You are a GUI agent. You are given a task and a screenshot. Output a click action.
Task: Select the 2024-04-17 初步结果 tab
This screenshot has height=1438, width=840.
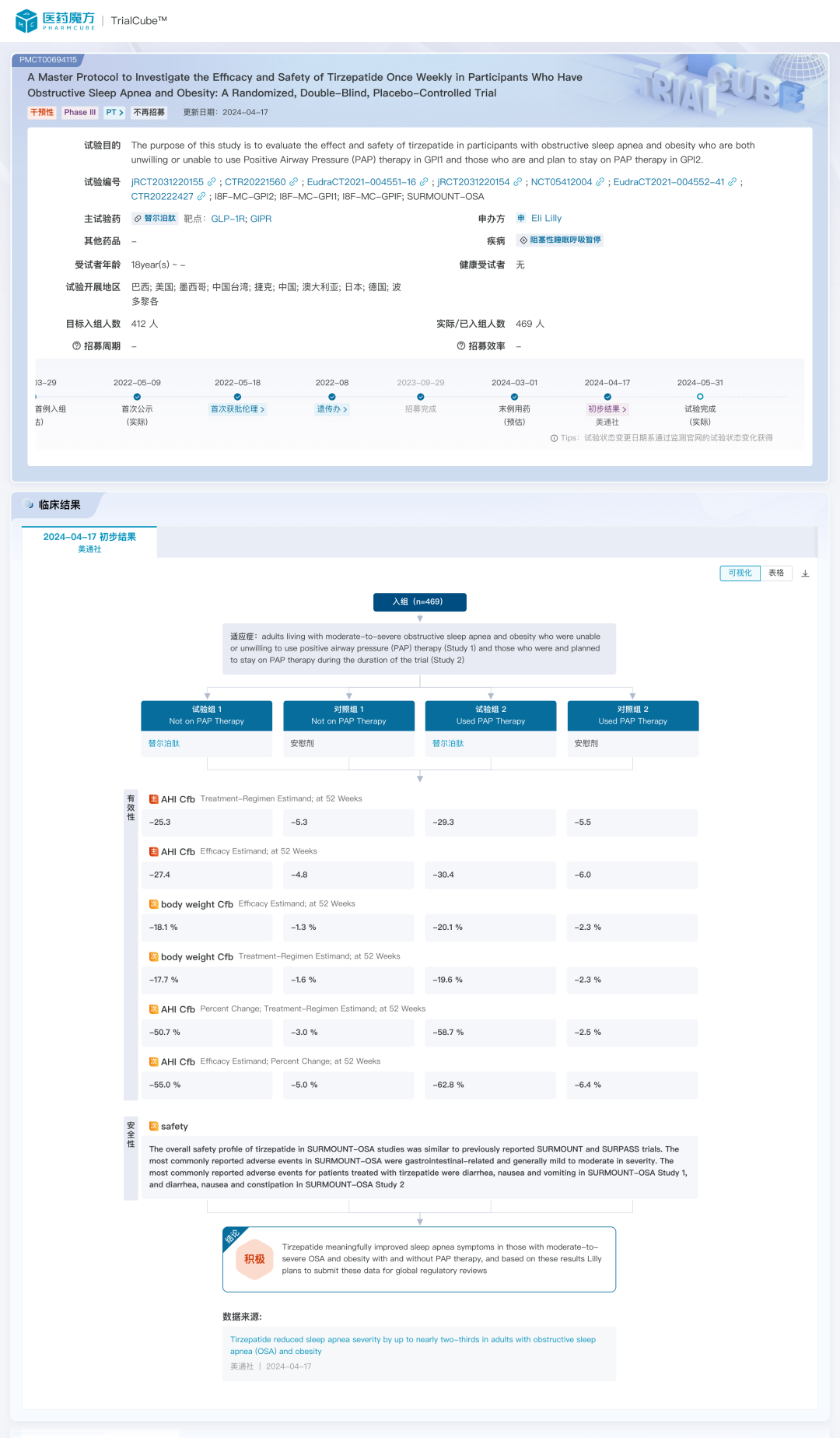pos(89,542)
